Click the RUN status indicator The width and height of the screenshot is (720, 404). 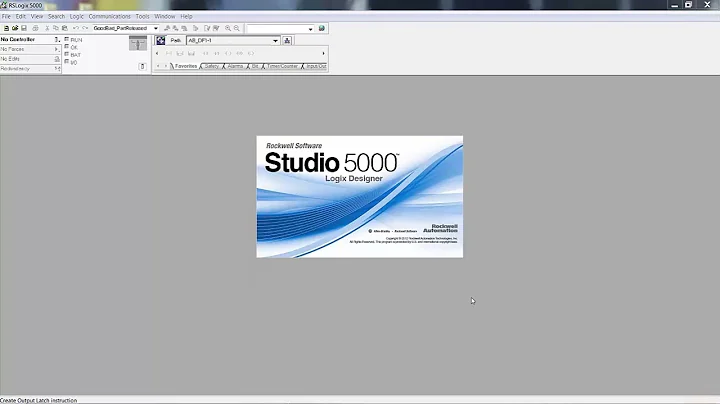click(x=73, y=40)
